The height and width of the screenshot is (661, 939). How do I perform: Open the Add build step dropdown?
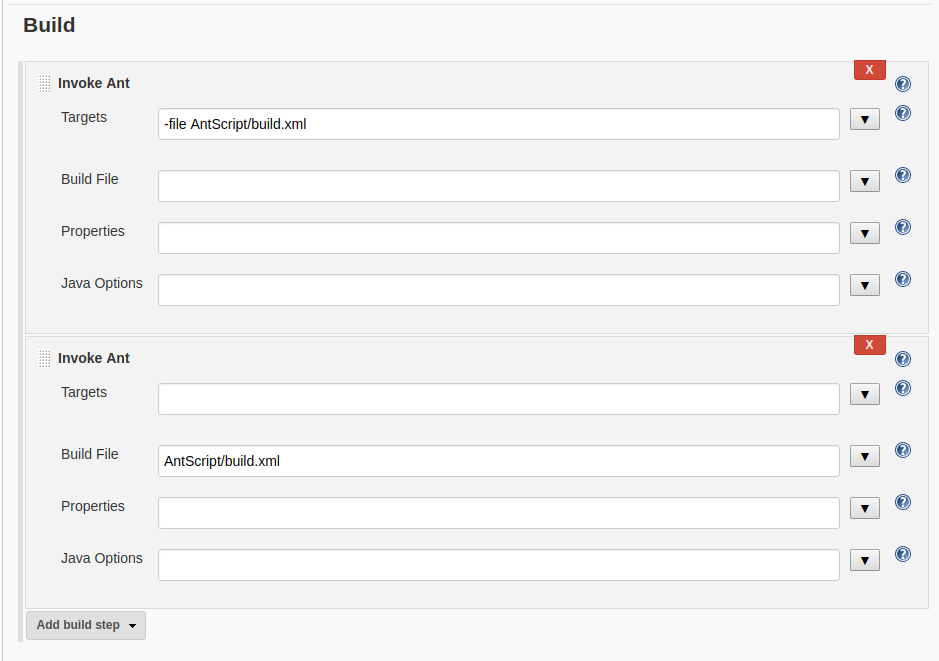click(86, 625)
